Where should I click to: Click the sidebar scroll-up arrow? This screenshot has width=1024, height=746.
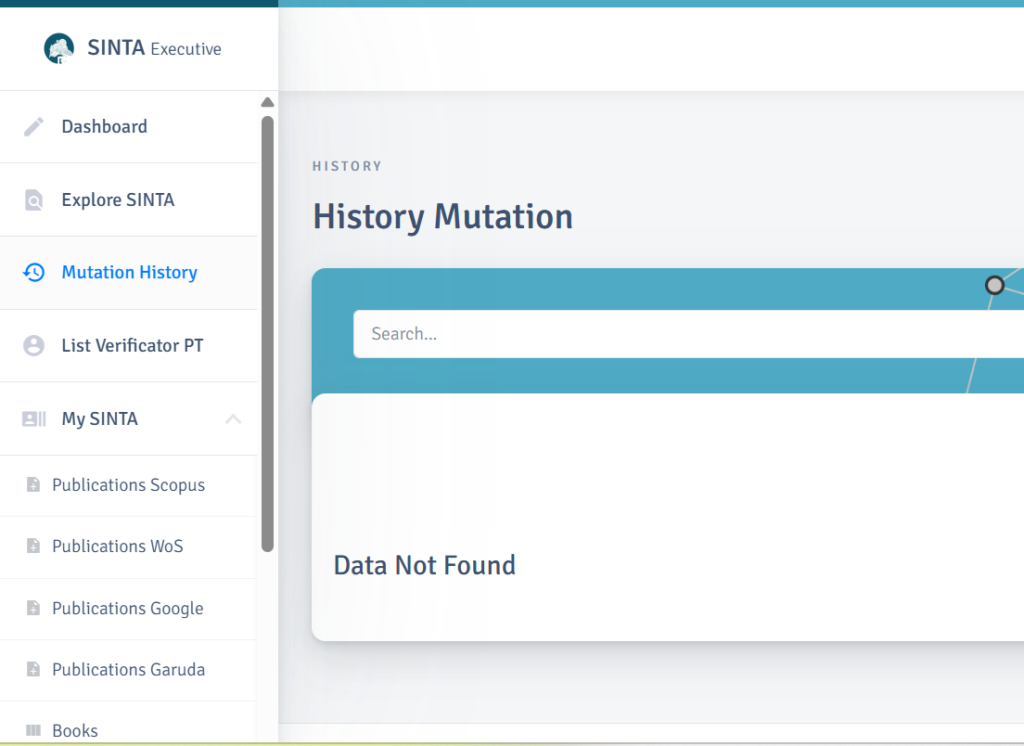point(267,102)
